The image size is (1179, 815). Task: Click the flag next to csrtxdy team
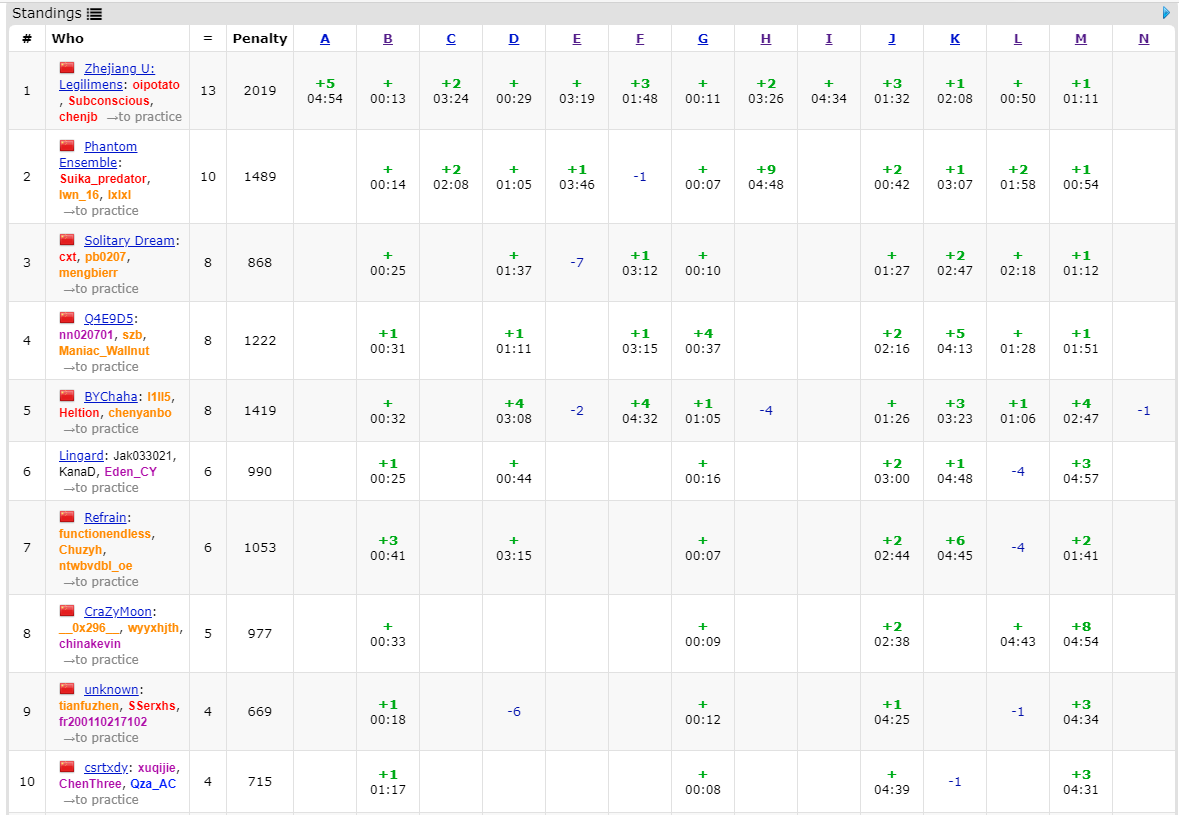click(x=67, y=767)
